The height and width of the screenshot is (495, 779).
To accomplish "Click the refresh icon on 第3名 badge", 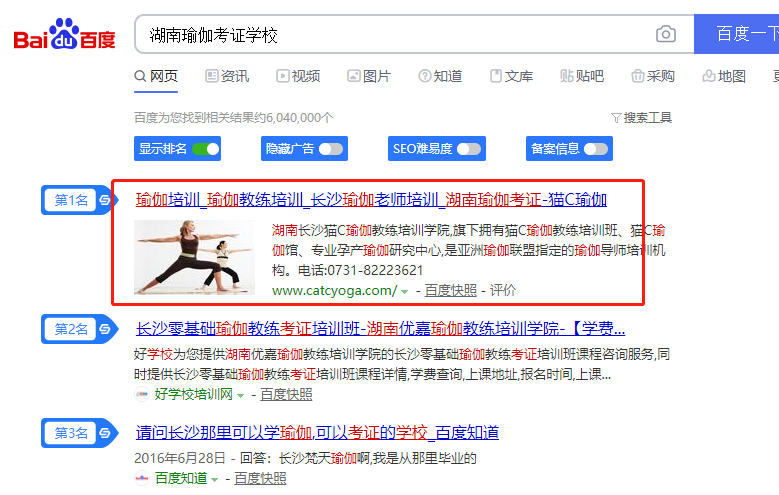I will pos(104,432).
